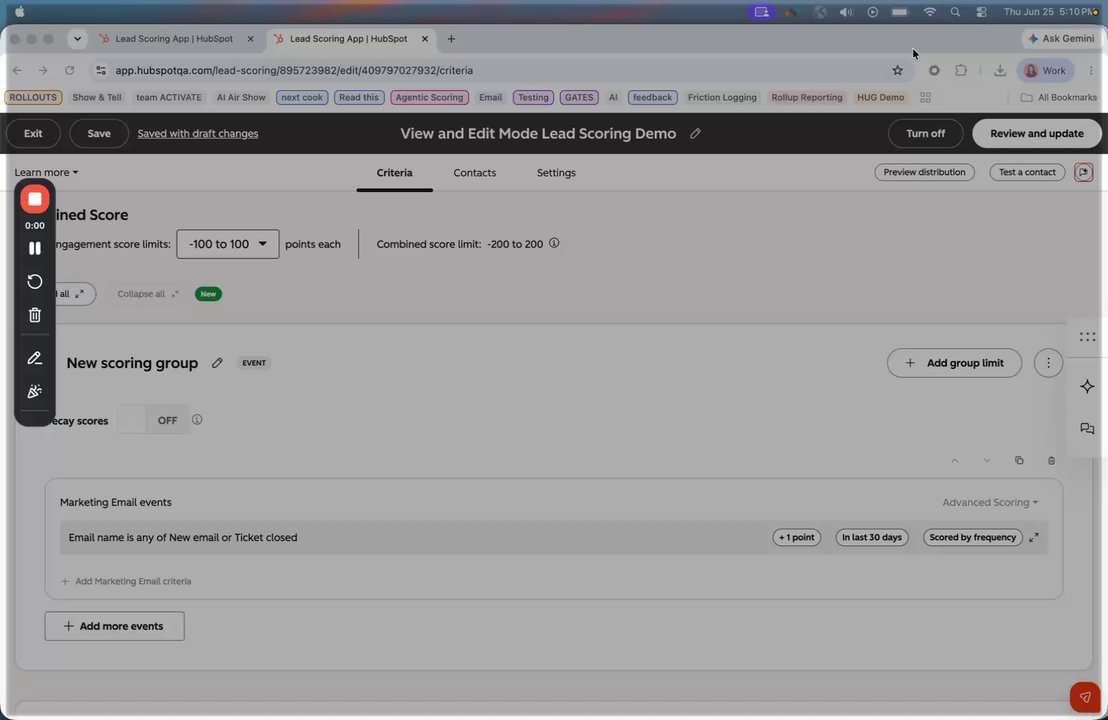Rename New scoring group via pencil icon
1108x720 pixels.
(x=217, y=362)
